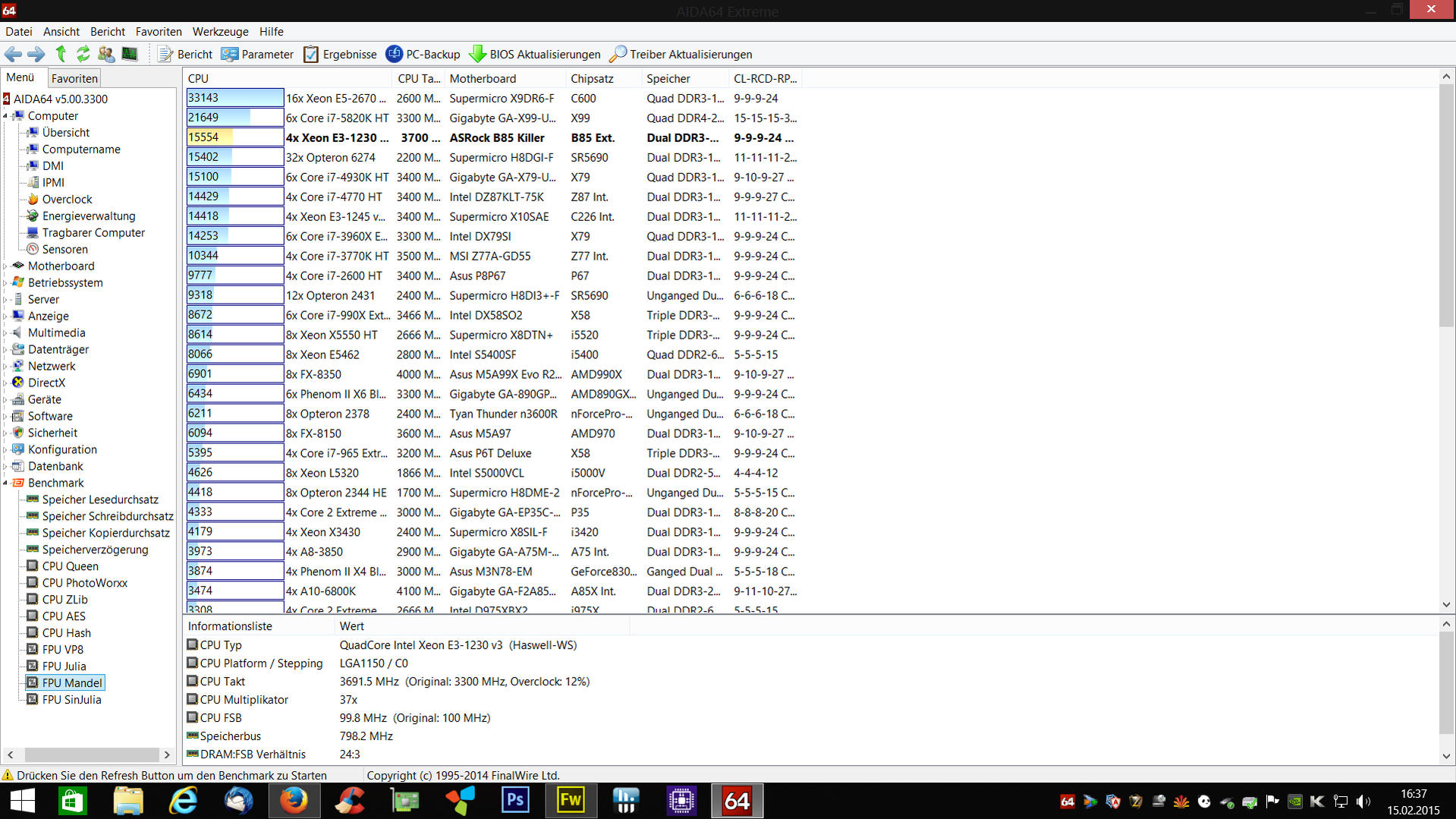Viewport: 1456px width, 819px height.
Task: Click the users icon in toolbar
Action: [x=106, y=54]
